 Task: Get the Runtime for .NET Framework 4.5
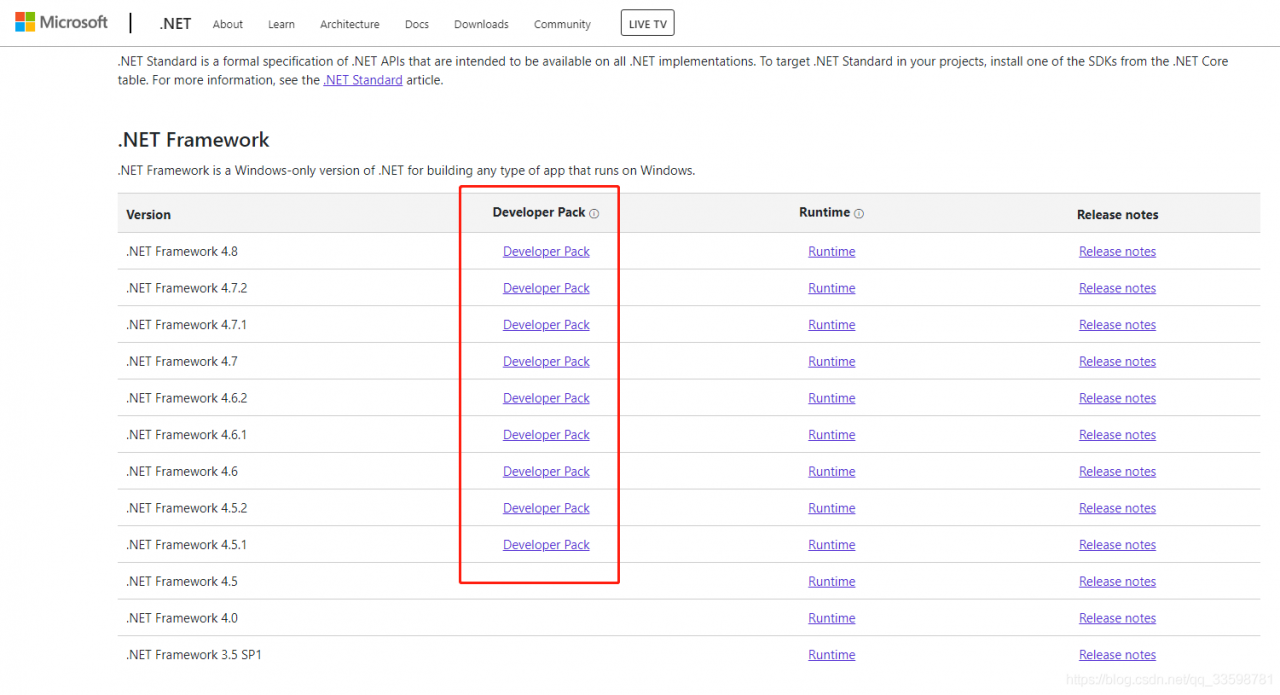tap(832, 582)
